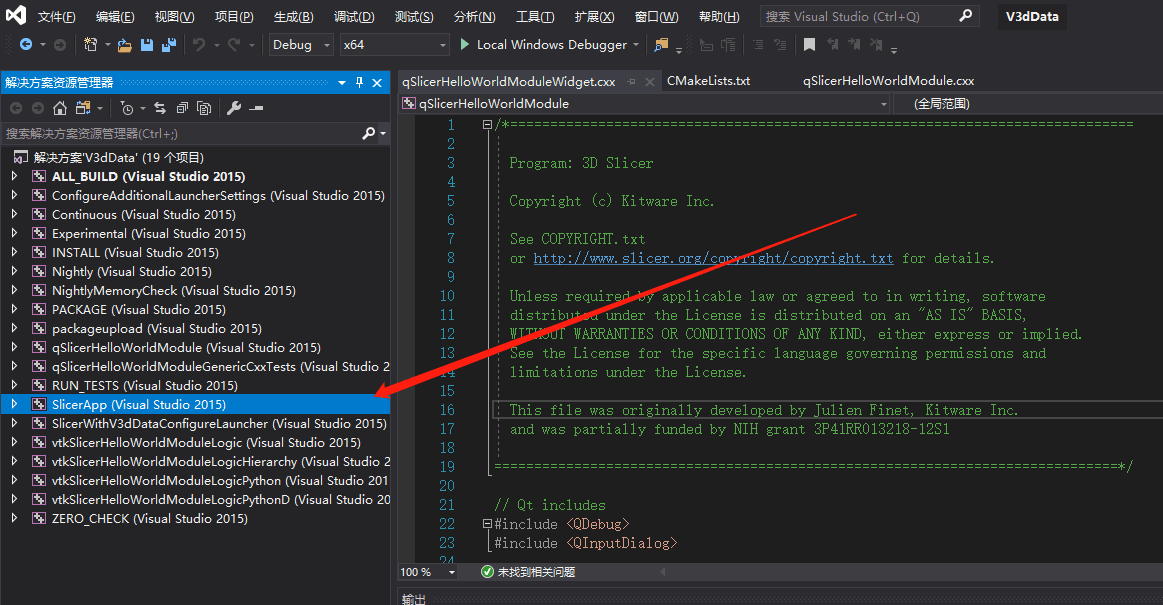The height and width of the screenshot is (605, 1163).
Task: Click the Quick Launch search magnifier
Action: (964, 16)
